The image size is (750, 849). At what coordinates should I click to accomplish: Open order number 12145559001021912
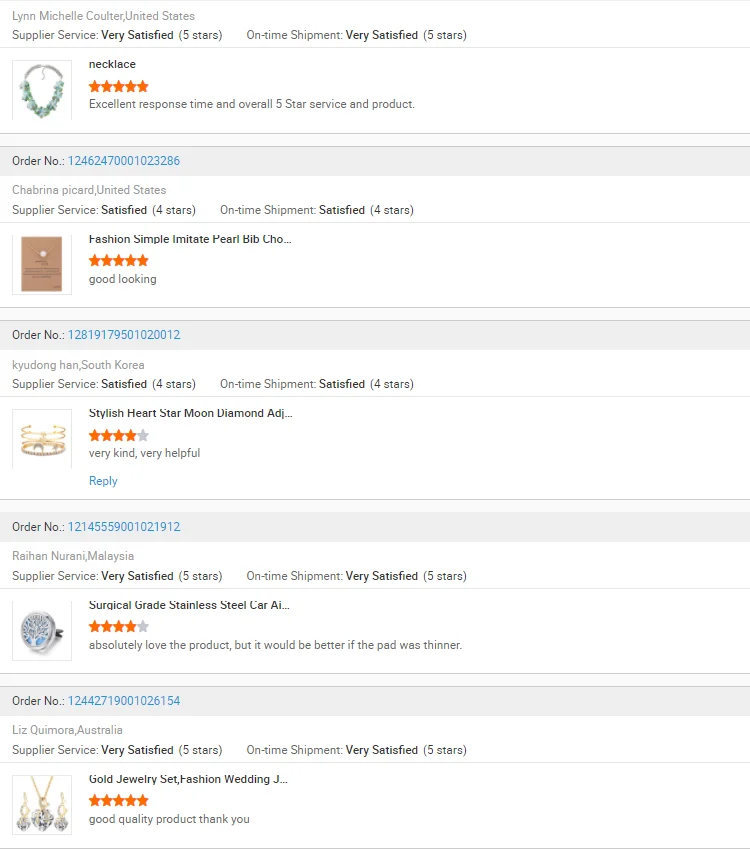[123, 527]
